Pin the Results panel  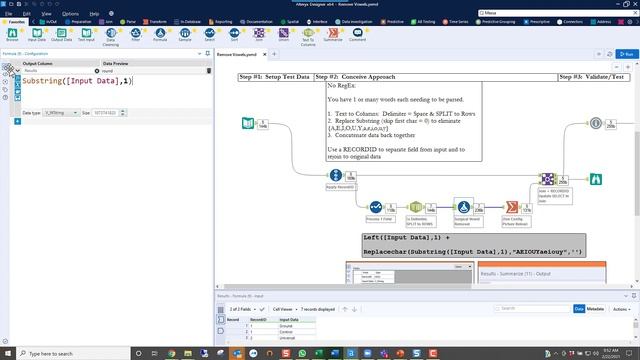click(x=633, y=296)
